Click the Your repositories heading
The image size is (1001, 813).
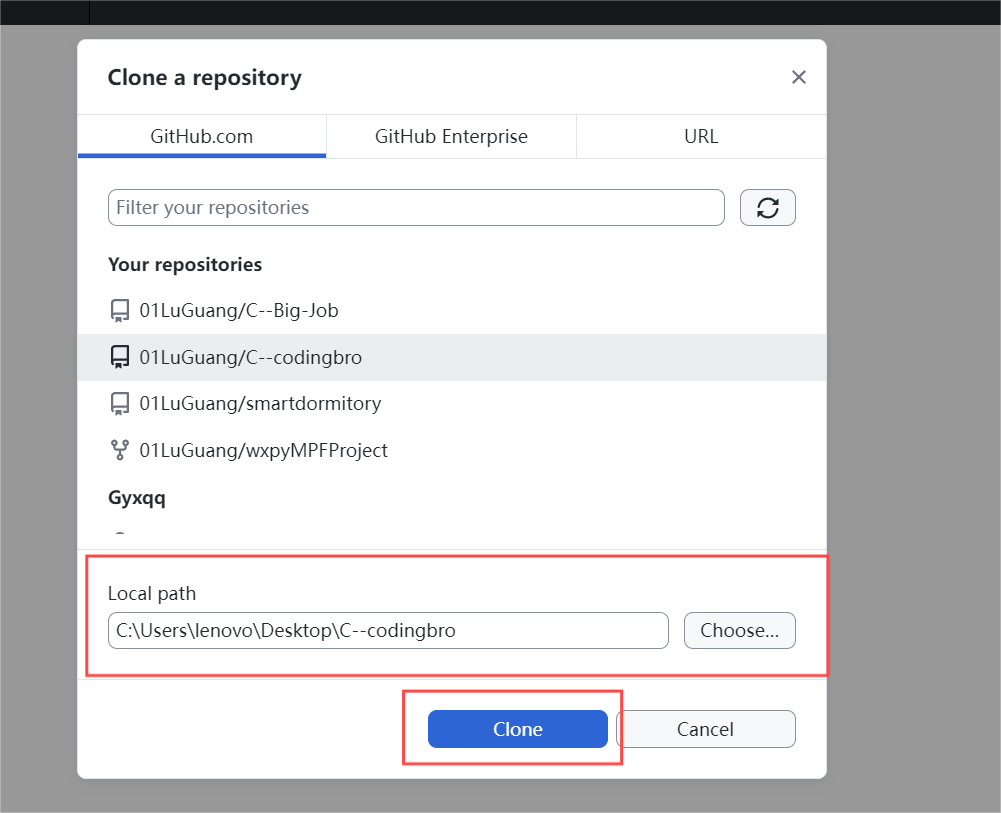tap(185, 264)
